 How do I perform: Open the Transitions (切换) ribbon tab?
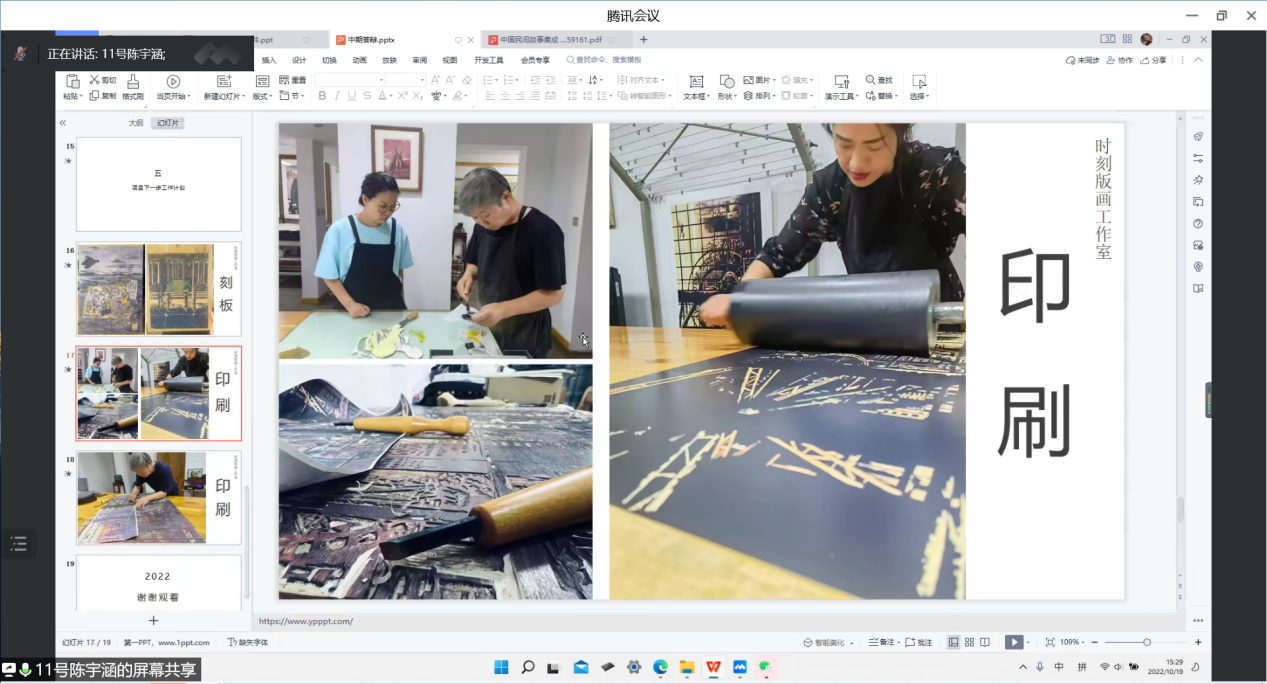[329, 60]
